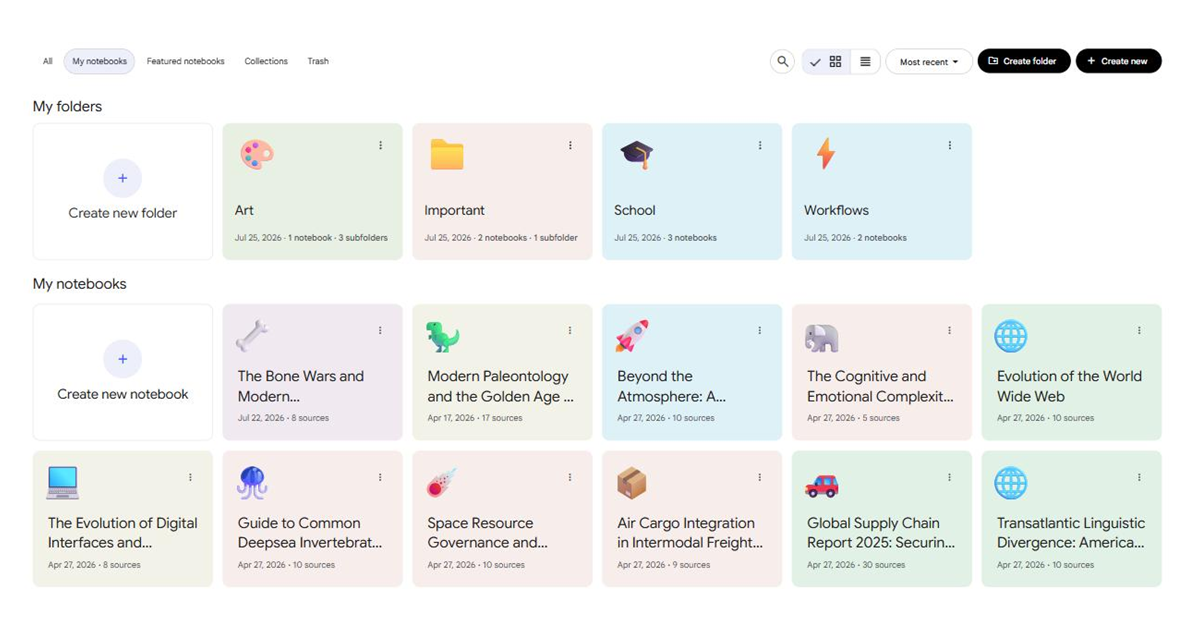
Task: Open Air Cargo Integration in Intermodal Freight title
Action: point(690,533)
